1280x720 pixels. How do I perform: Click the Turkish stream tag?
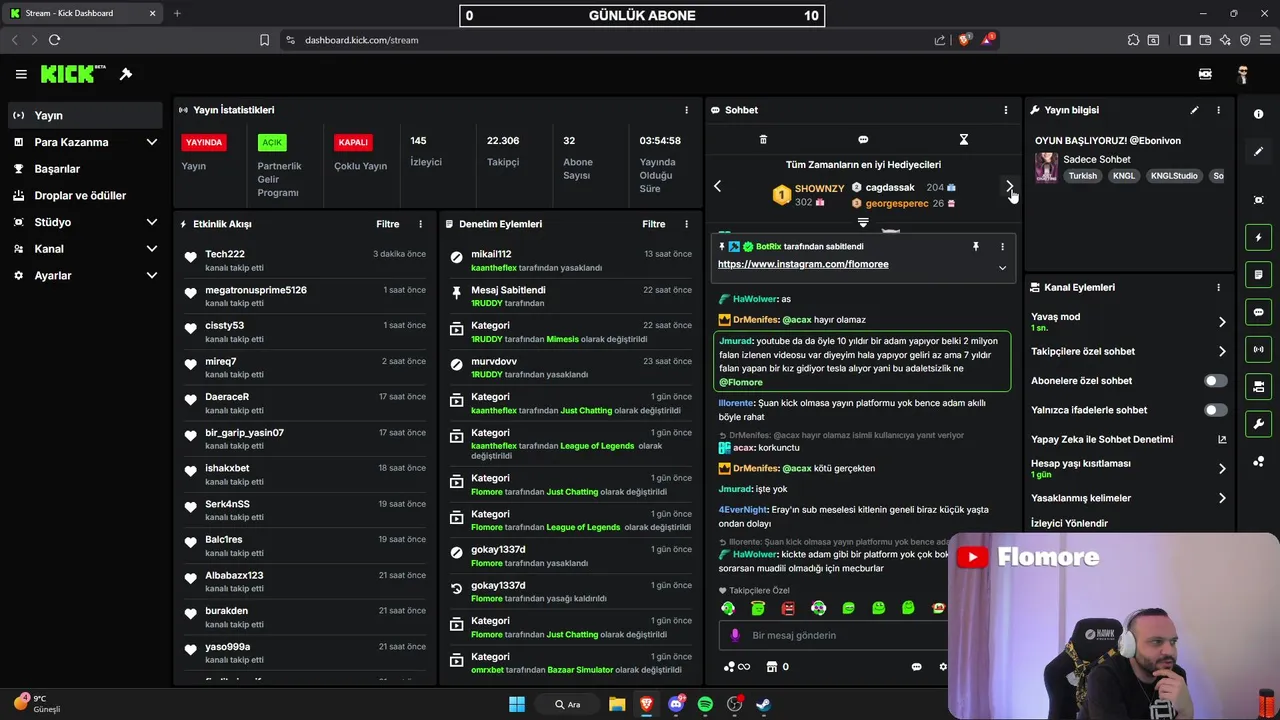pos(1082,176)
